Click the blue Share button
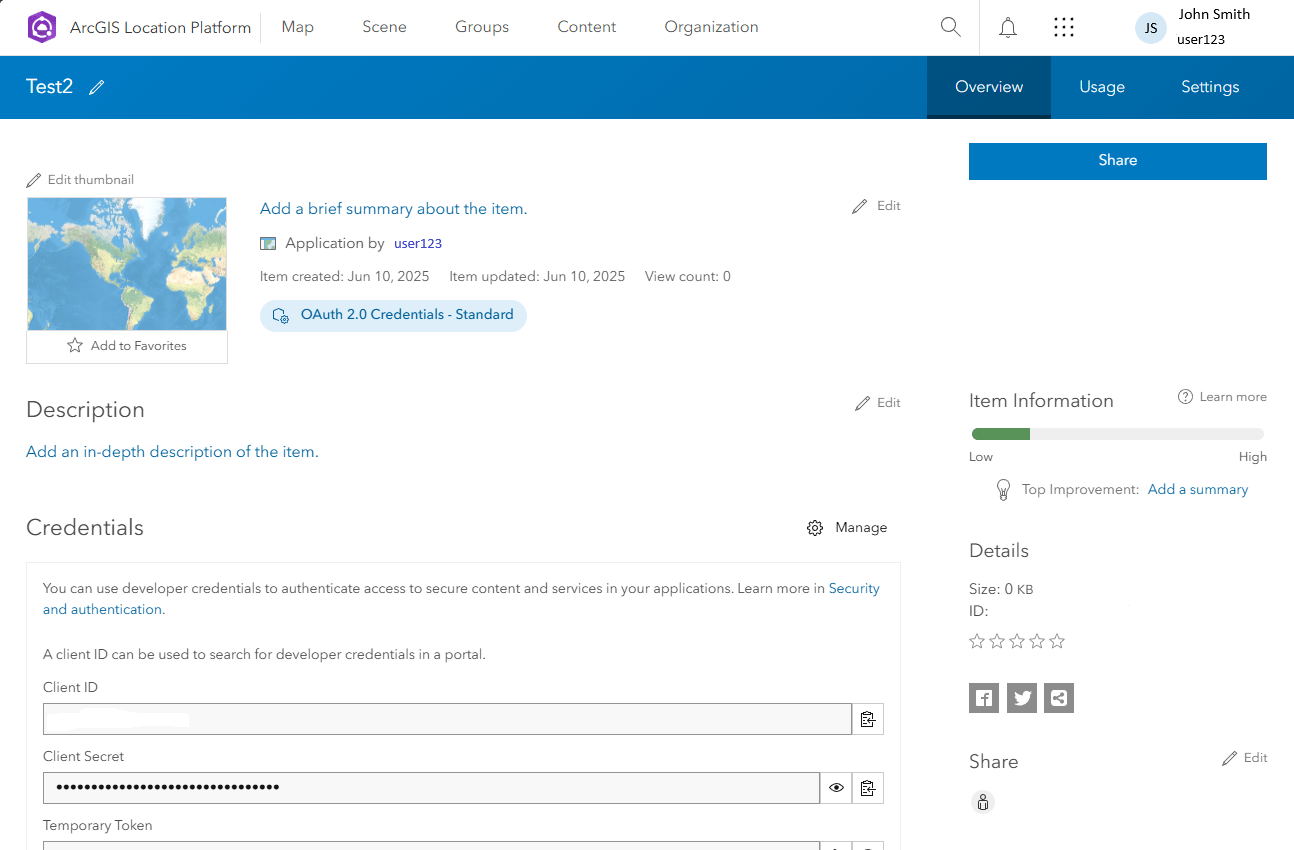Viewport: 1294px width, 850px height. (x=1118, y=161)
